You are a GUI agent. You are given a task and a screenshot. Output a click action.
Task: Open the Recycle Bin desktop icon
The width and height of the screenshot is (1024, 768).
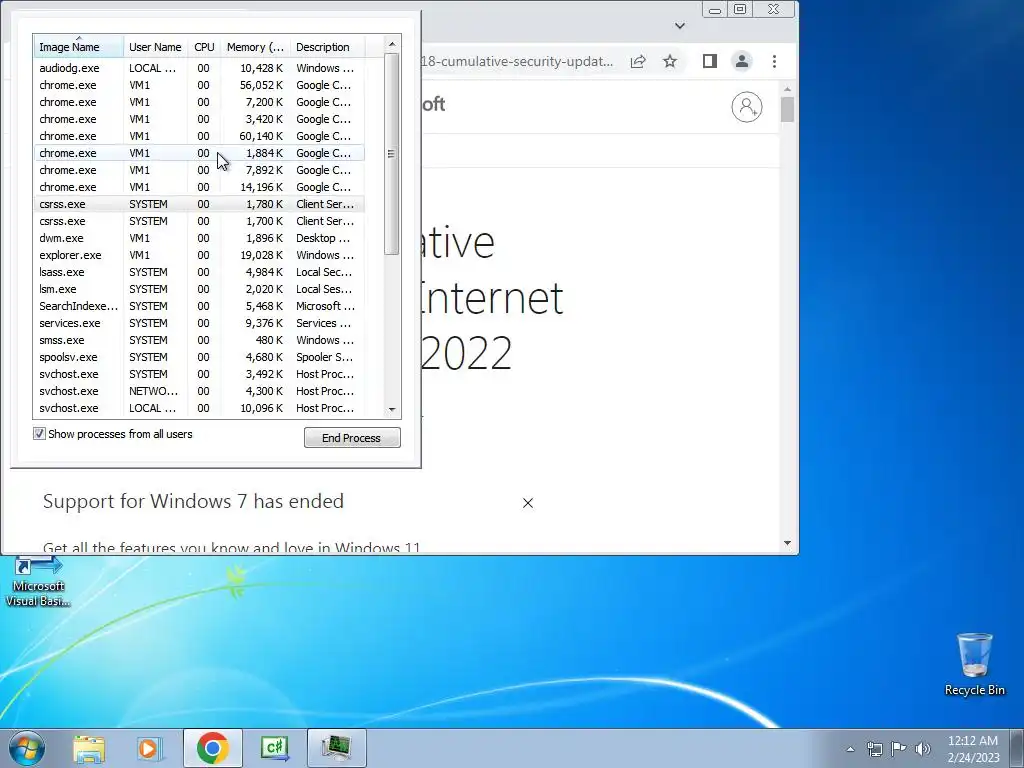[974, 664]
